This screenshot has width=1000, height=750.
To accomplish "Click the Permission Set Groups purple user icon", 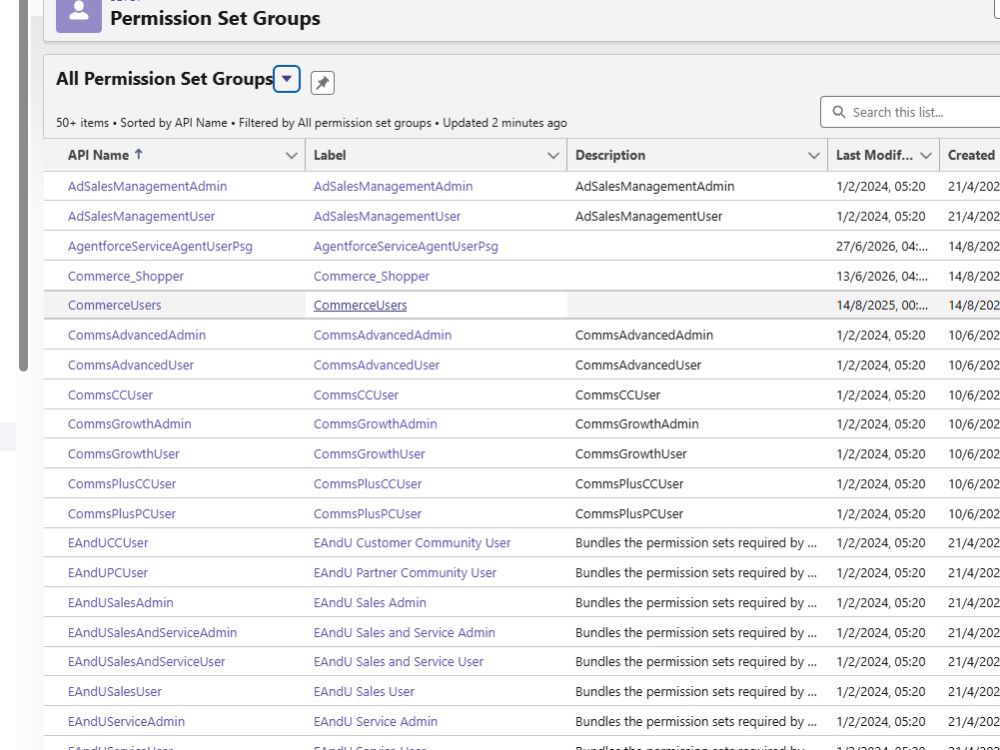I will click(79, 16).
